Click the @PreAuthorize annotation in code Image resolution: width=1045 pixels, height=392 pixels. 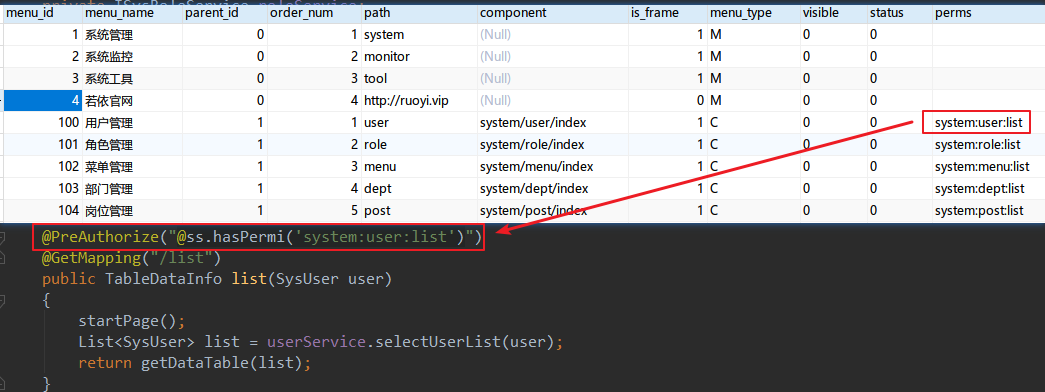[x=262, y=237]
